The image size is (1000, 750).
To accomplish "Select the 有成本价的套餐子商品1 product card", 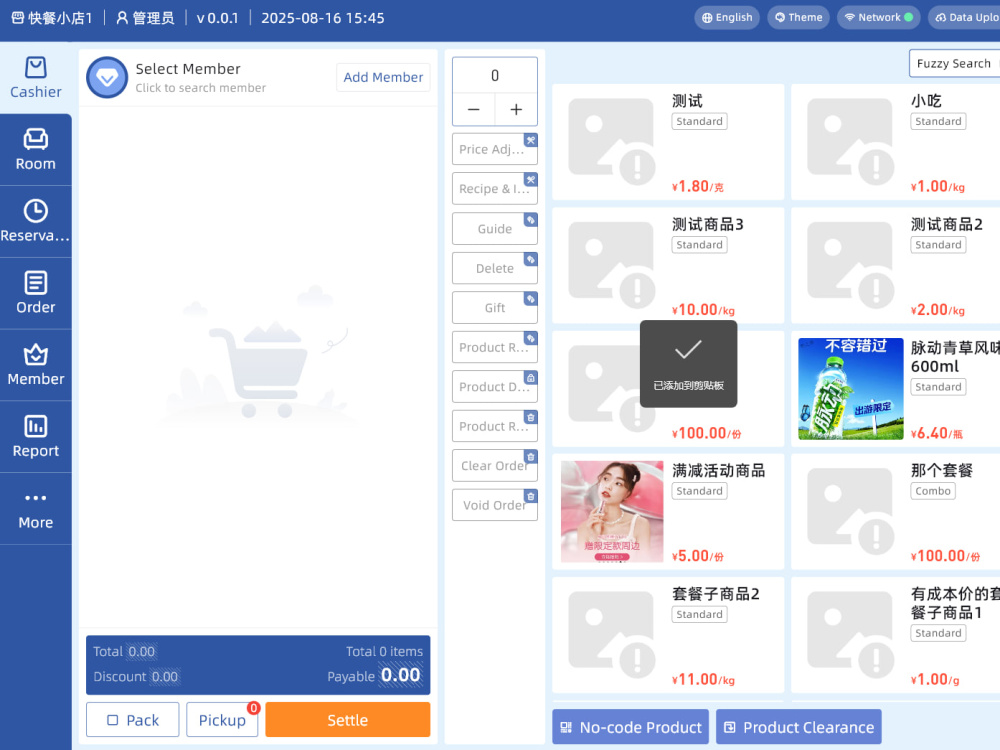I will (x=895, y=635).
